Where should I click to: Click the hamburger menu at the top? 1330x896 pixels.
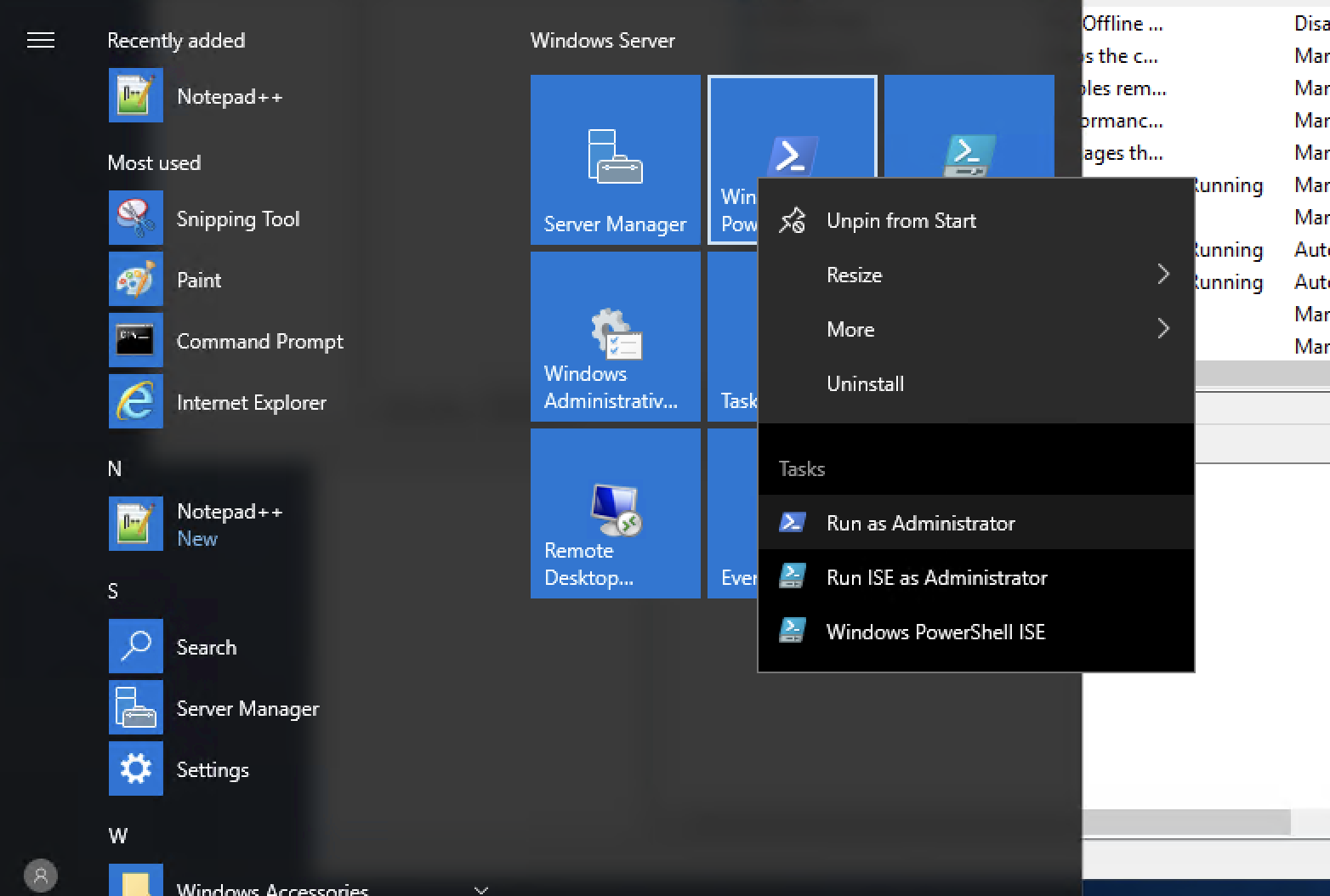(x=40, y=40)
